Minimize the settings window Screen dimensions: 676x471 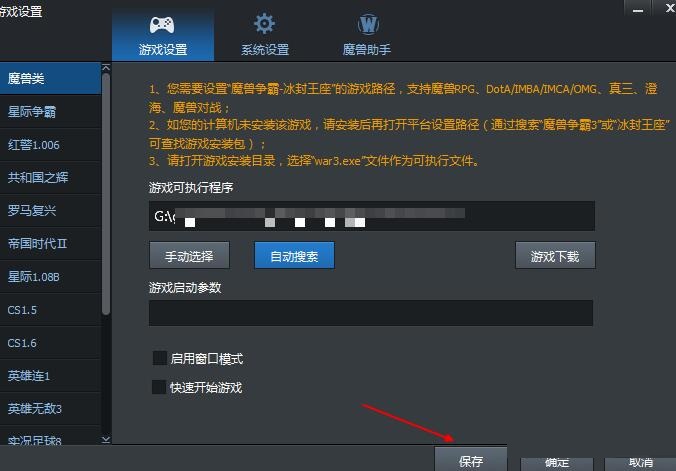(638, 9)
